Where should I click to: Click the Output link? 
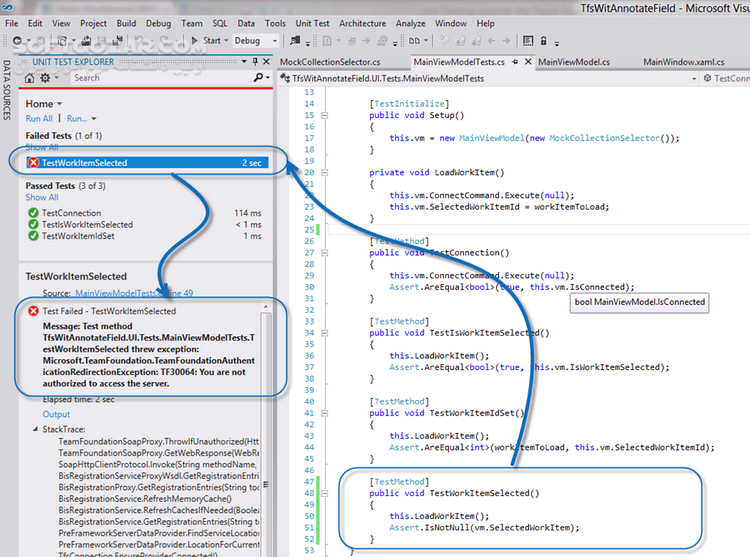[56, 414]
